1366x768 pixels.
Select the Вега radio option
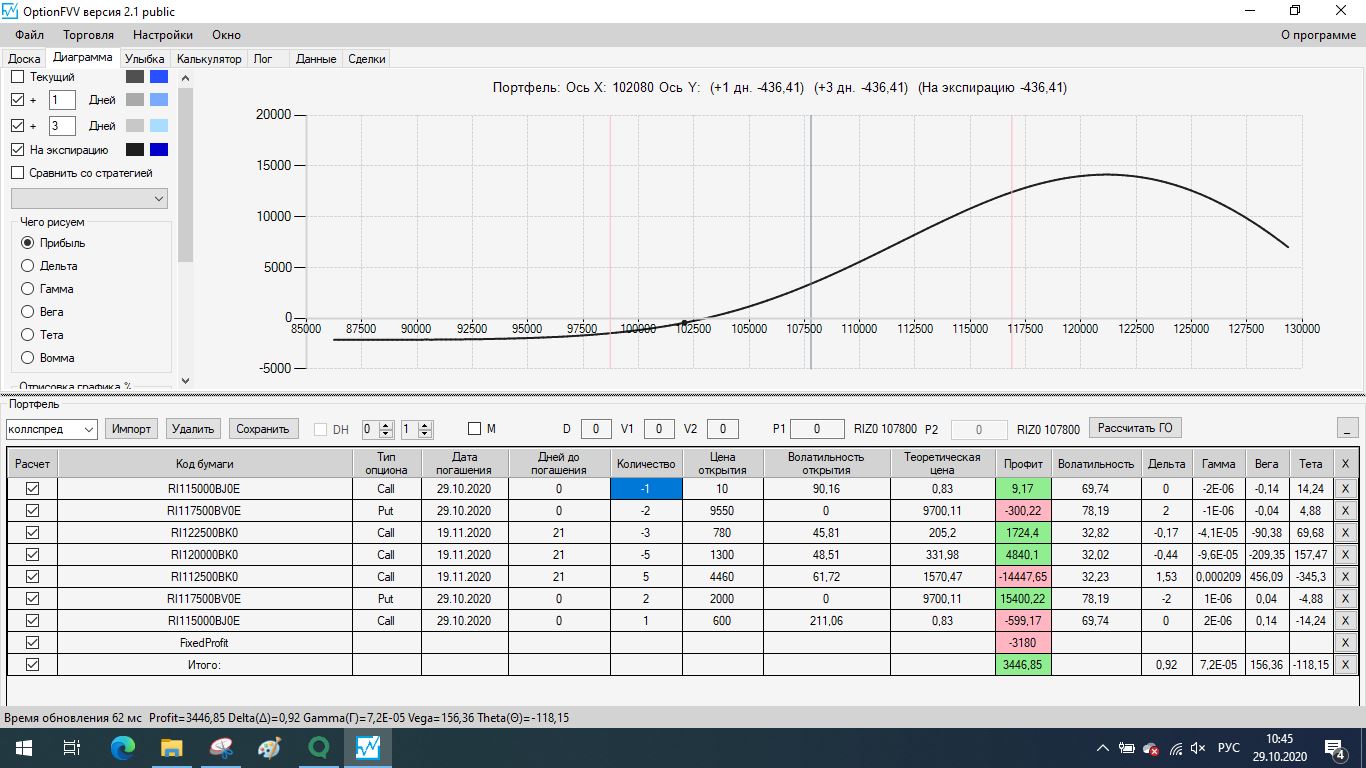pyautogui.click(x=28, y=312)
